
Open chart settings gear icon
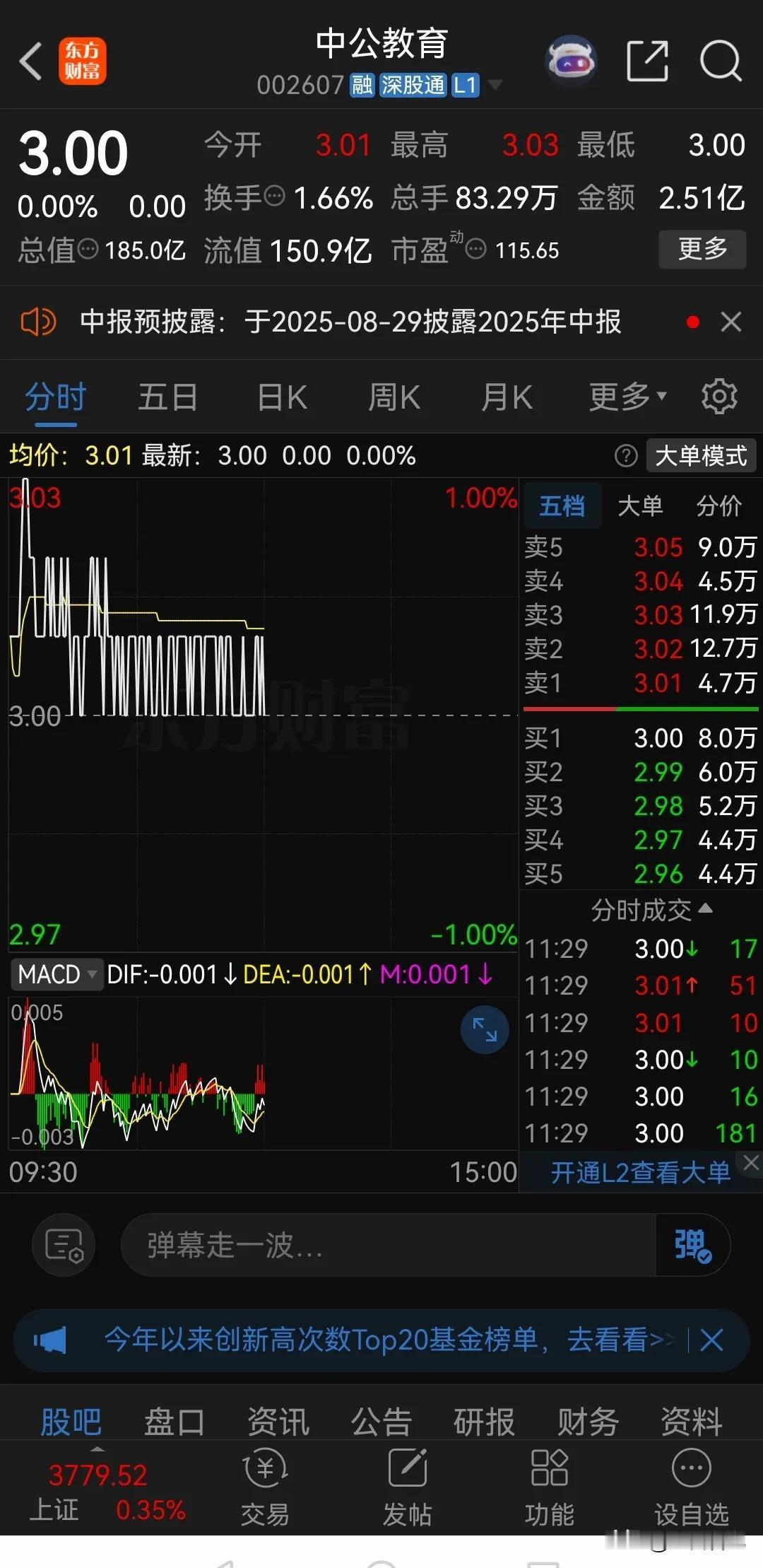coord(719,397)
